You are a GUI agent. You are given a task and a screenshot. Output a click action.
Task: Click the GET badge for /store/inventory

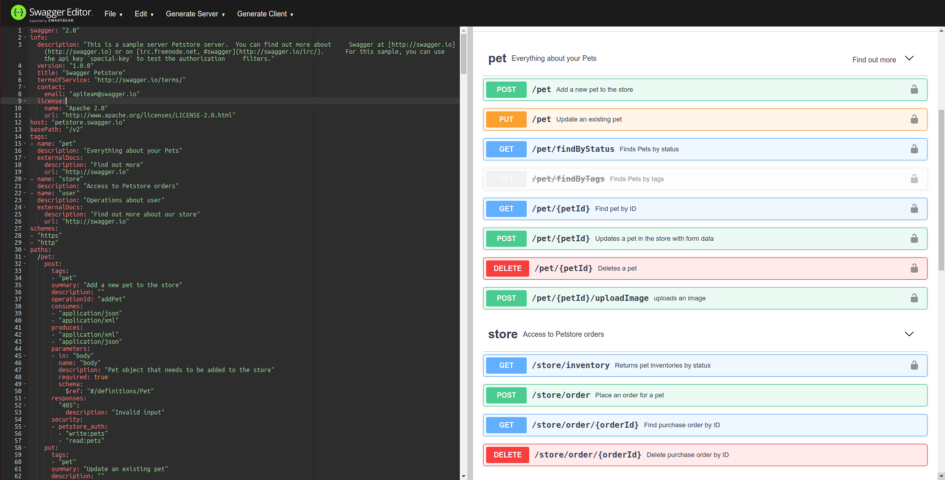pyautogui.click(x=506, y=365)
